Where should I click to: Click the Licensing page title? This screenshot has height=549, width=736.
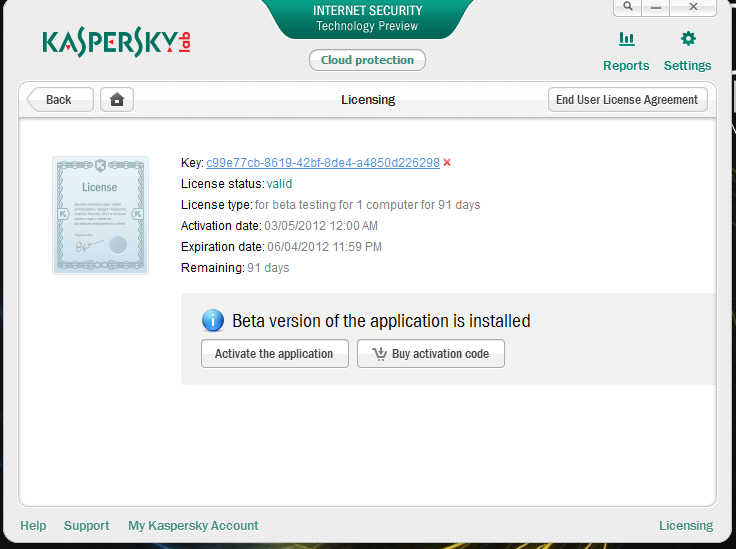[x=368, y=99]
